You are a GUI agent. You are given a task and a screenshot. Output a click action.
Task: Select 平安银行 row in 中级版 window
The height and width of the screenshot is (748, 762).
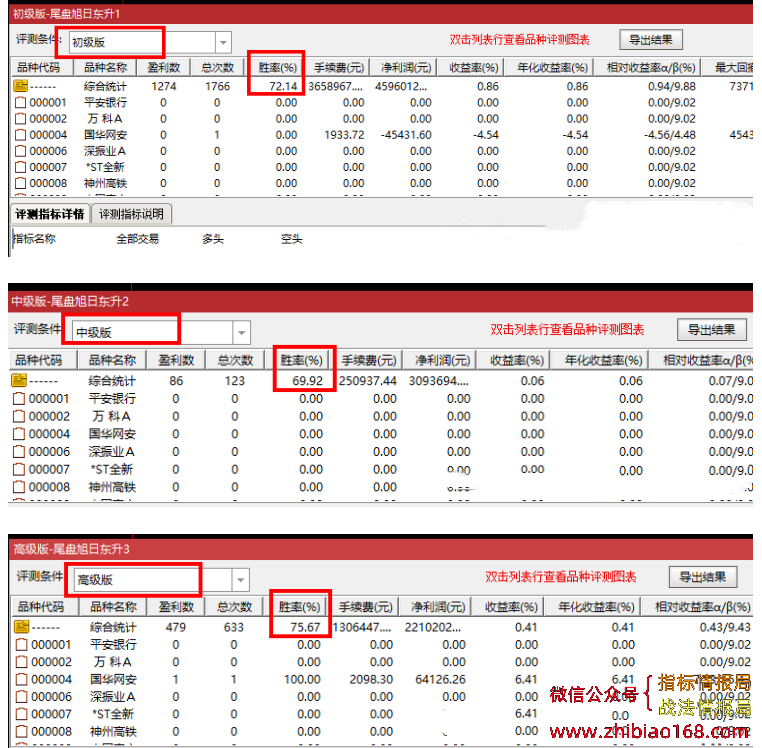point(381,399)
